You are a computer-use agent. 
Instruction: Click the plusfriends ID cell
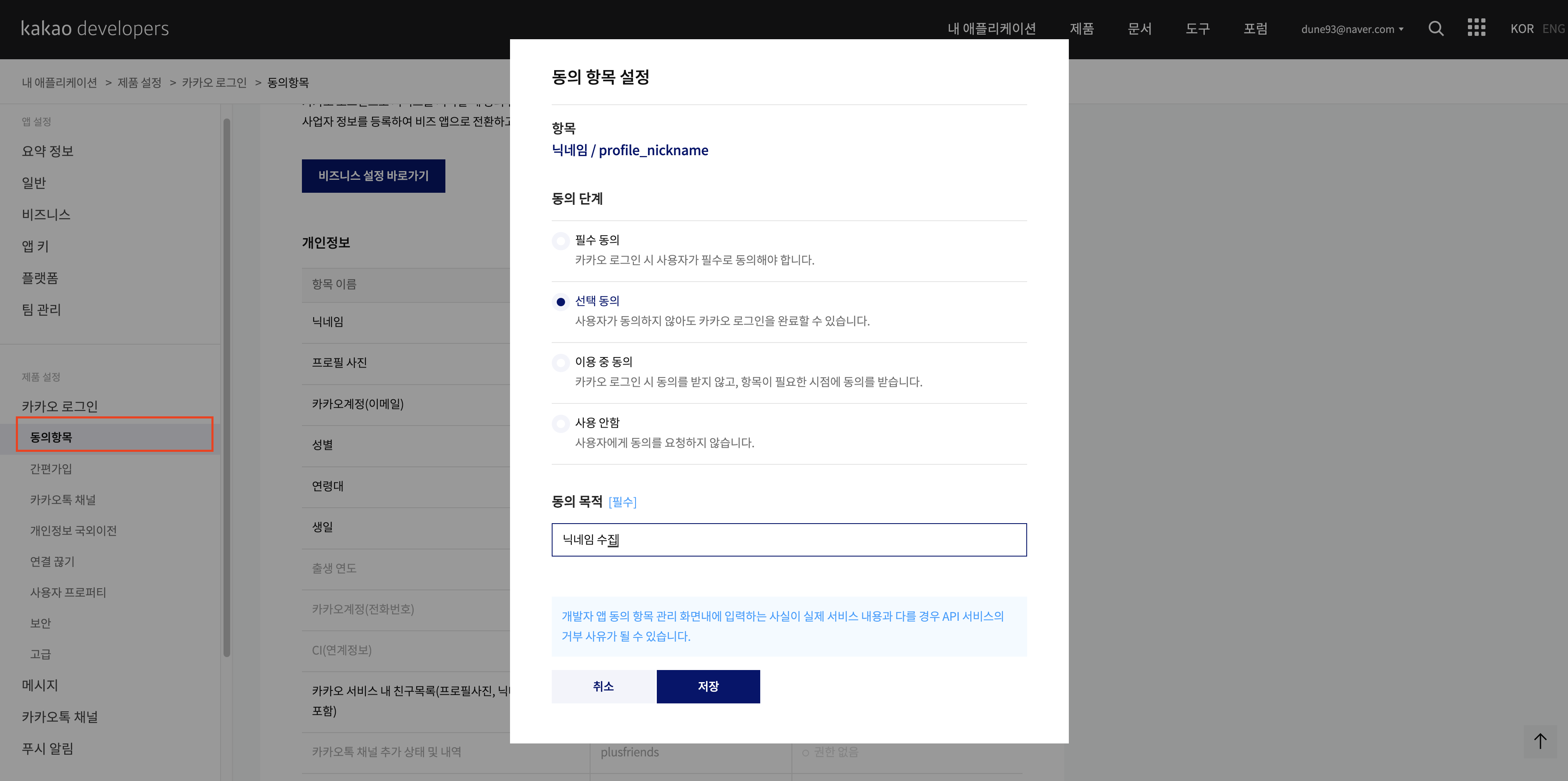click(630, 752)
